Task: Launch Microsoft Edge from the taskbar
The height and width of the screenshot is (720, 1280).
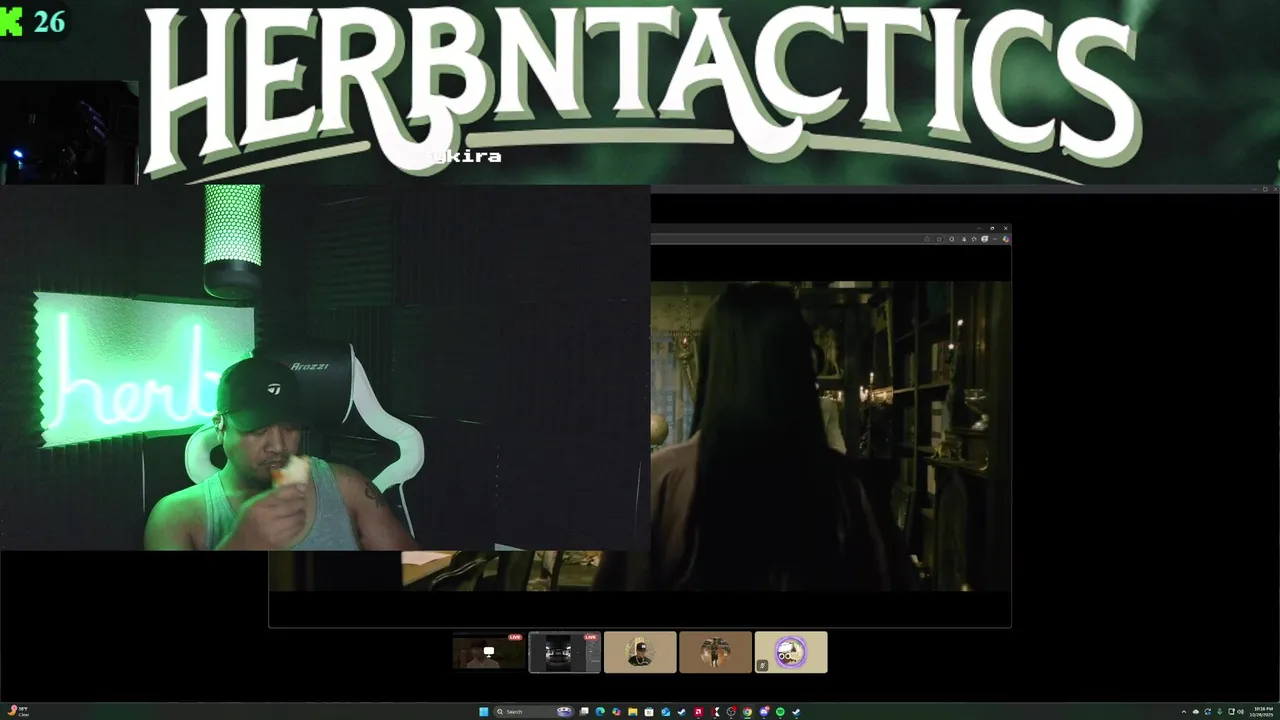Action: (600, 712)
